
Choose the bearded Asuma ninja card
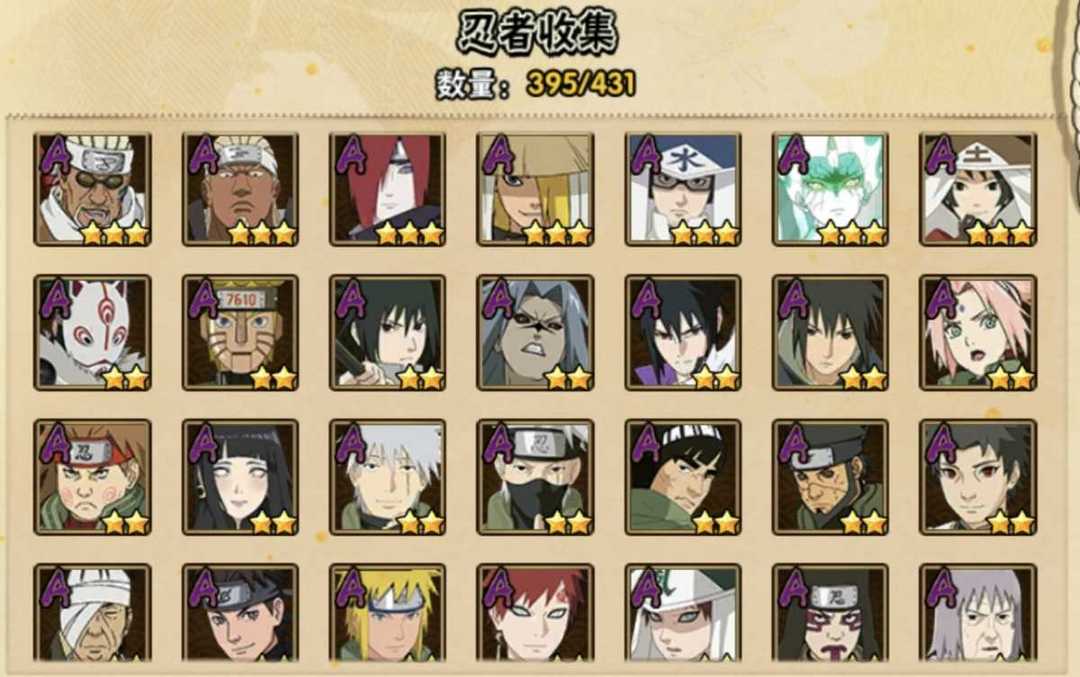pos(831,477)
